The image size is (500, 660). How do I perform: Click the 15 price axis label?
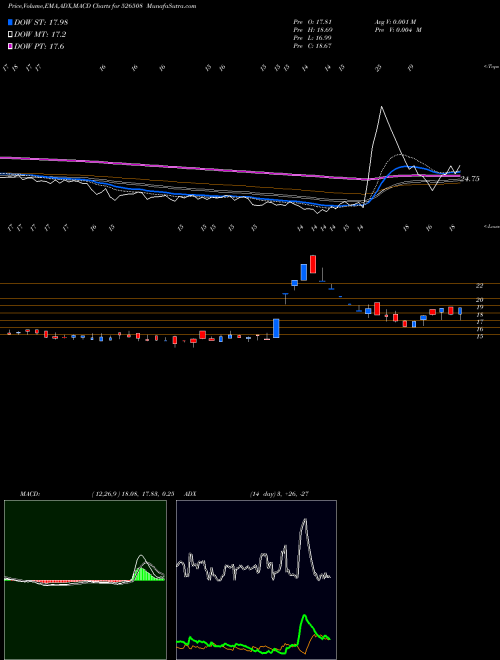click(479, 337)
